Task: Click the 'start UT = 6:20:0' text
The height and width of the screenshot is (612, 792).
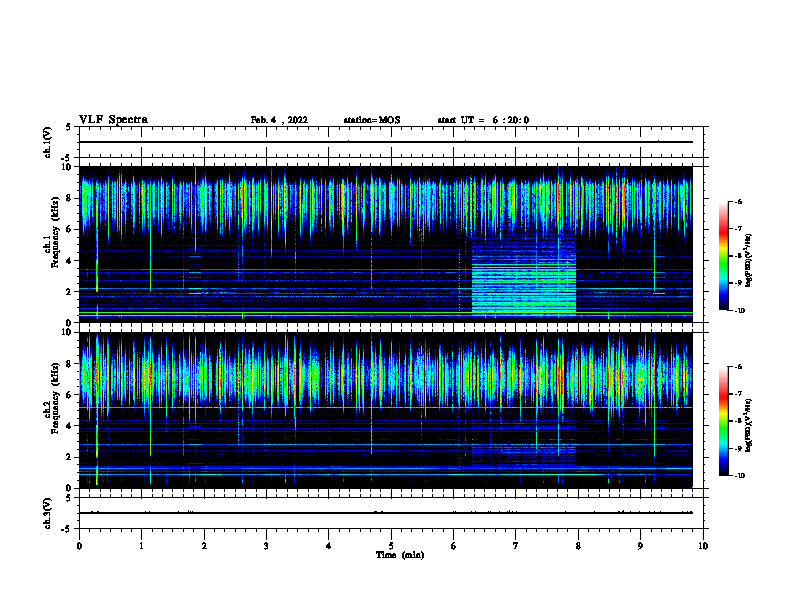Action: (x=483, y=120)
